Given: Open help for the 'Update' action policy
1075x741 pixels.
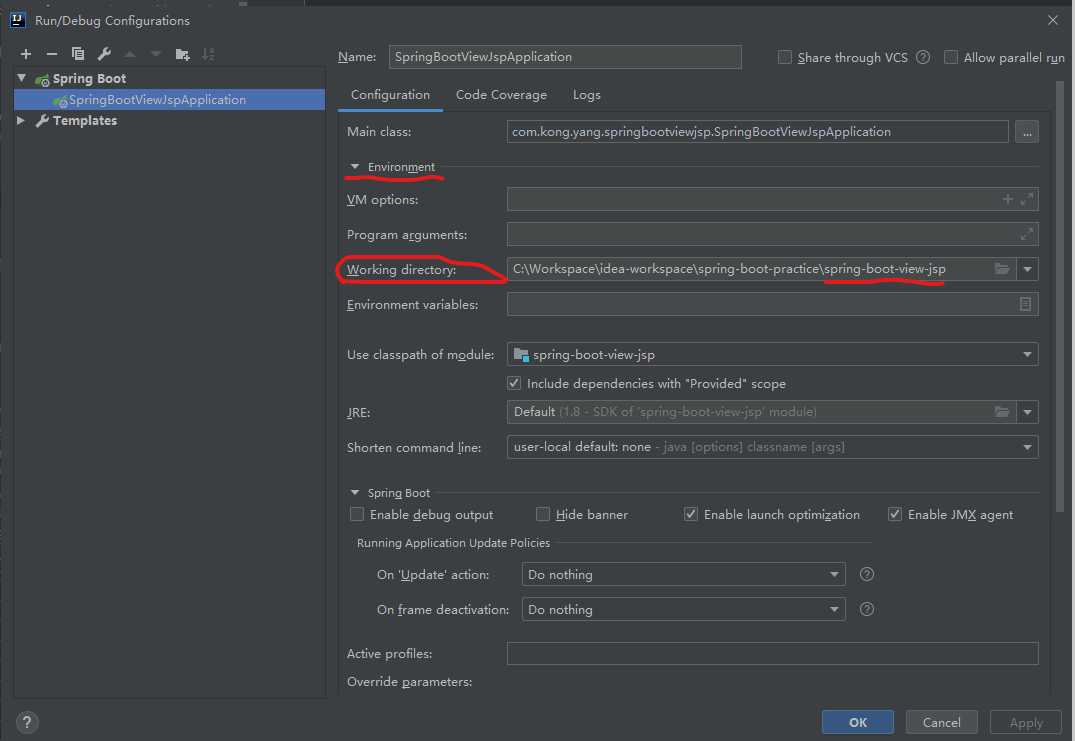Looking at the screenshot, I should pyautogui.click(x=867, y=574).
